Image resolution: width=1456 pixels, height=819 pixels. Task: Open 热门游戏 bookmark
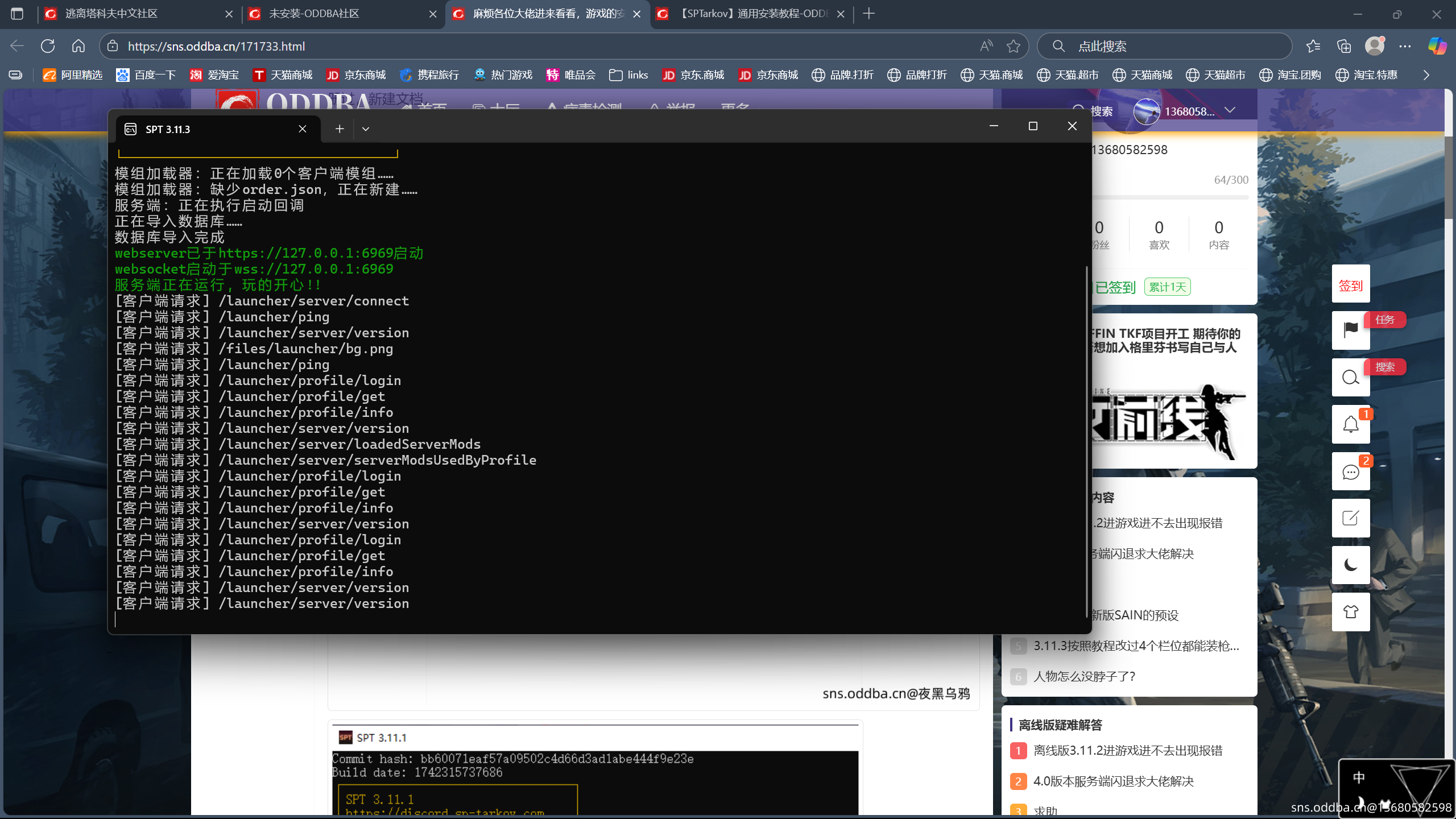coord(503,75)
